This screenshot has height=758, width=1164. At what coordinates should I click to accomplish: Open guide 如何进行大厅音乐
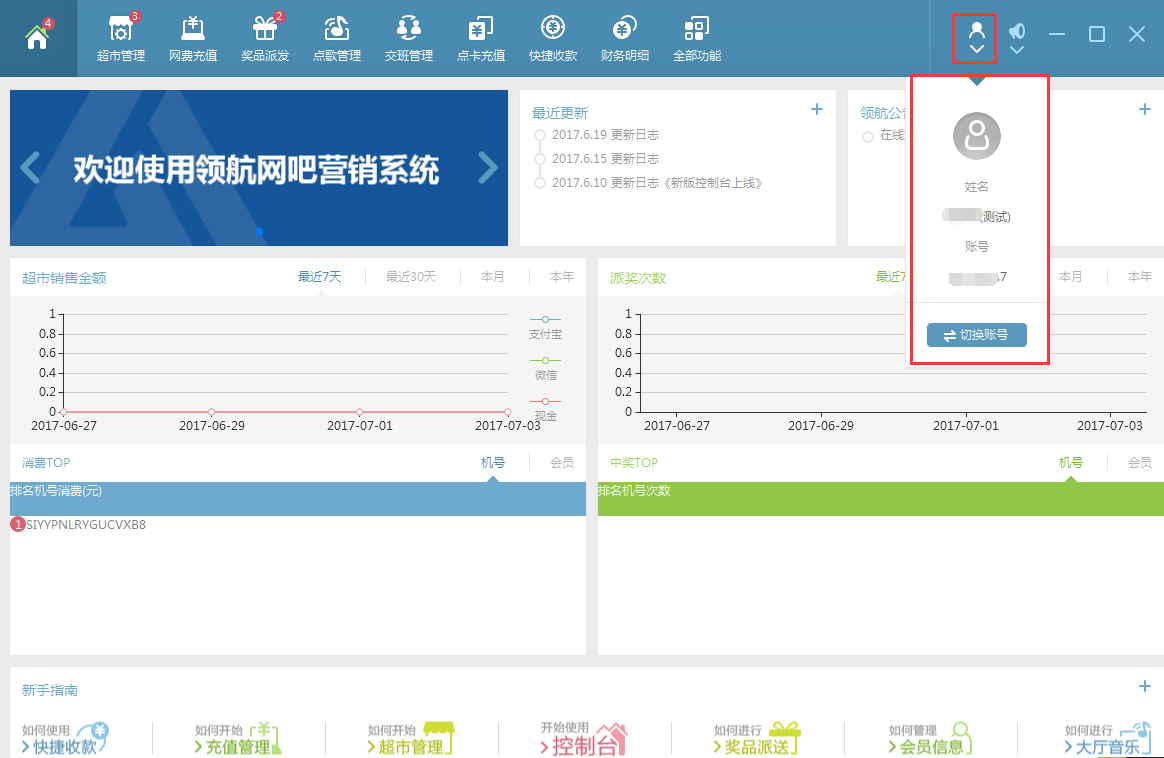tap(1108, 738)
